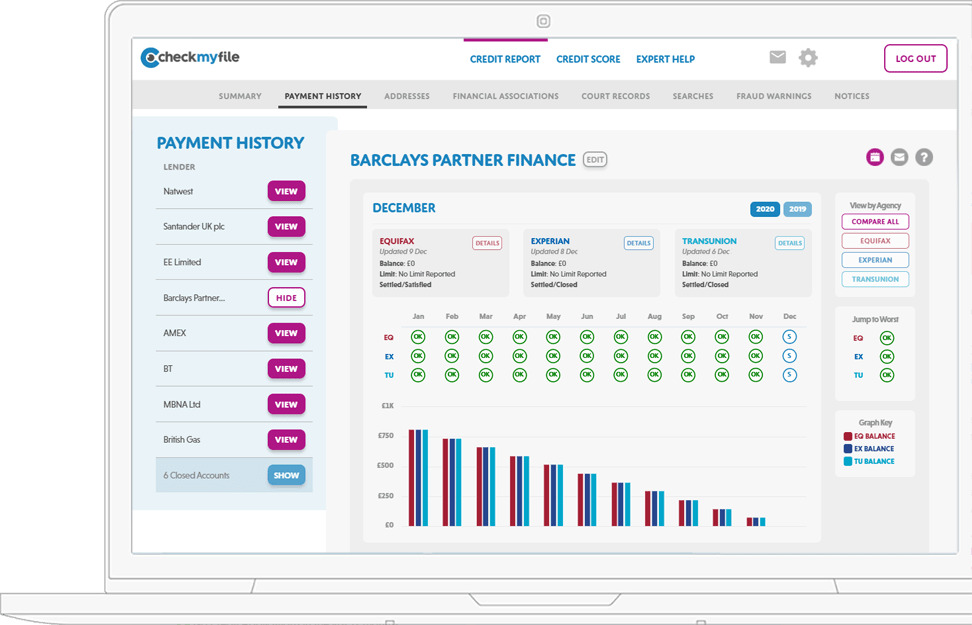Image resolution: width=972 pixels, height=625 pixels.
Task: Show the 6 Closed Accounts
Action: coord(286,476)
